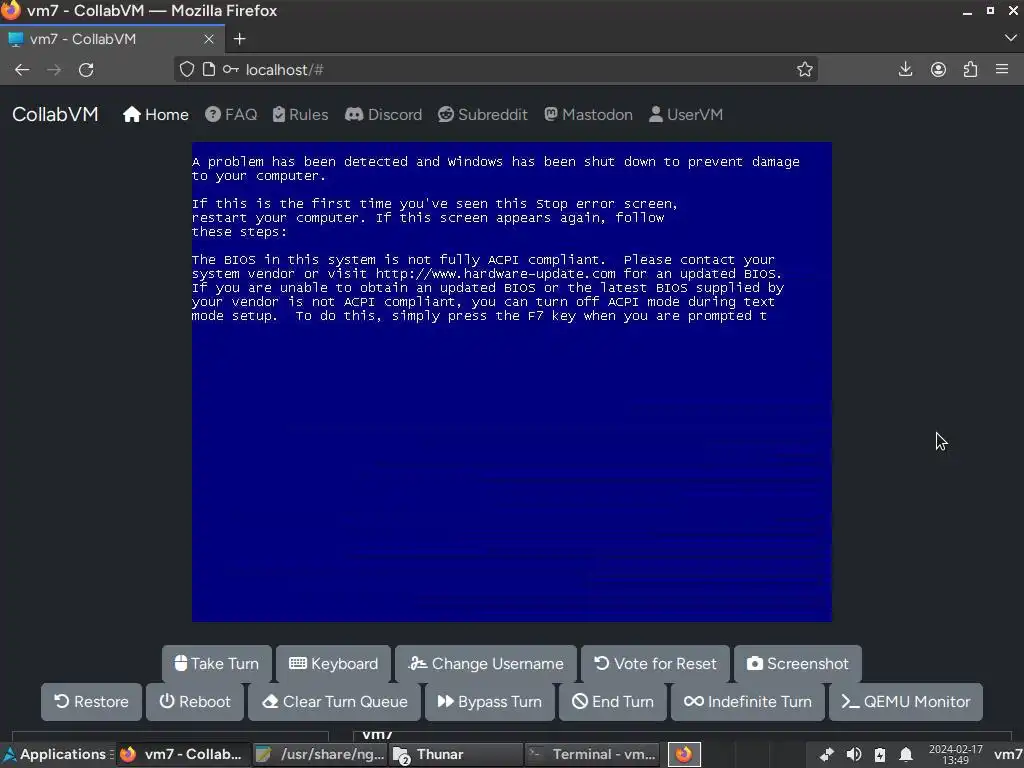This screenshot has width=1024, height=768.
Task: Open the UserVM nav link
Action: [x=686, y=115]
